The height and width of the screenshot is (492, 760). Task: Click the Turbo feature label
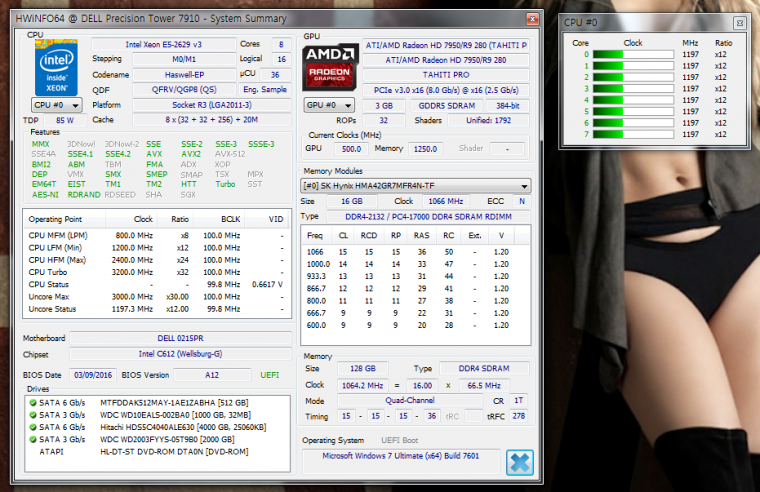[225, 184]
